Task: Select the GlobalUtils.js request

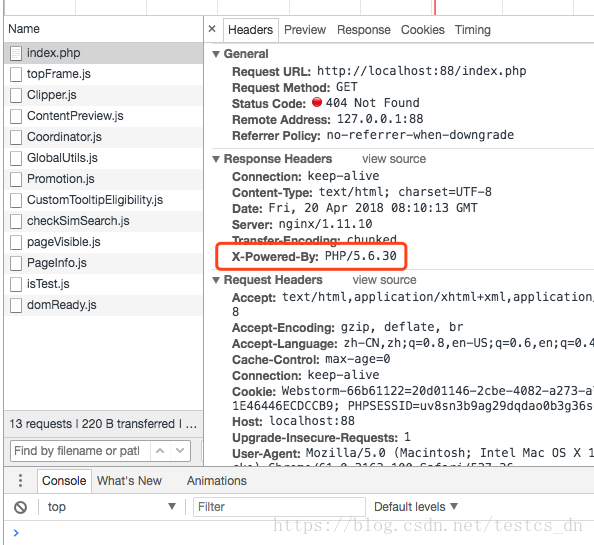Action: click(x=104, y=158)
